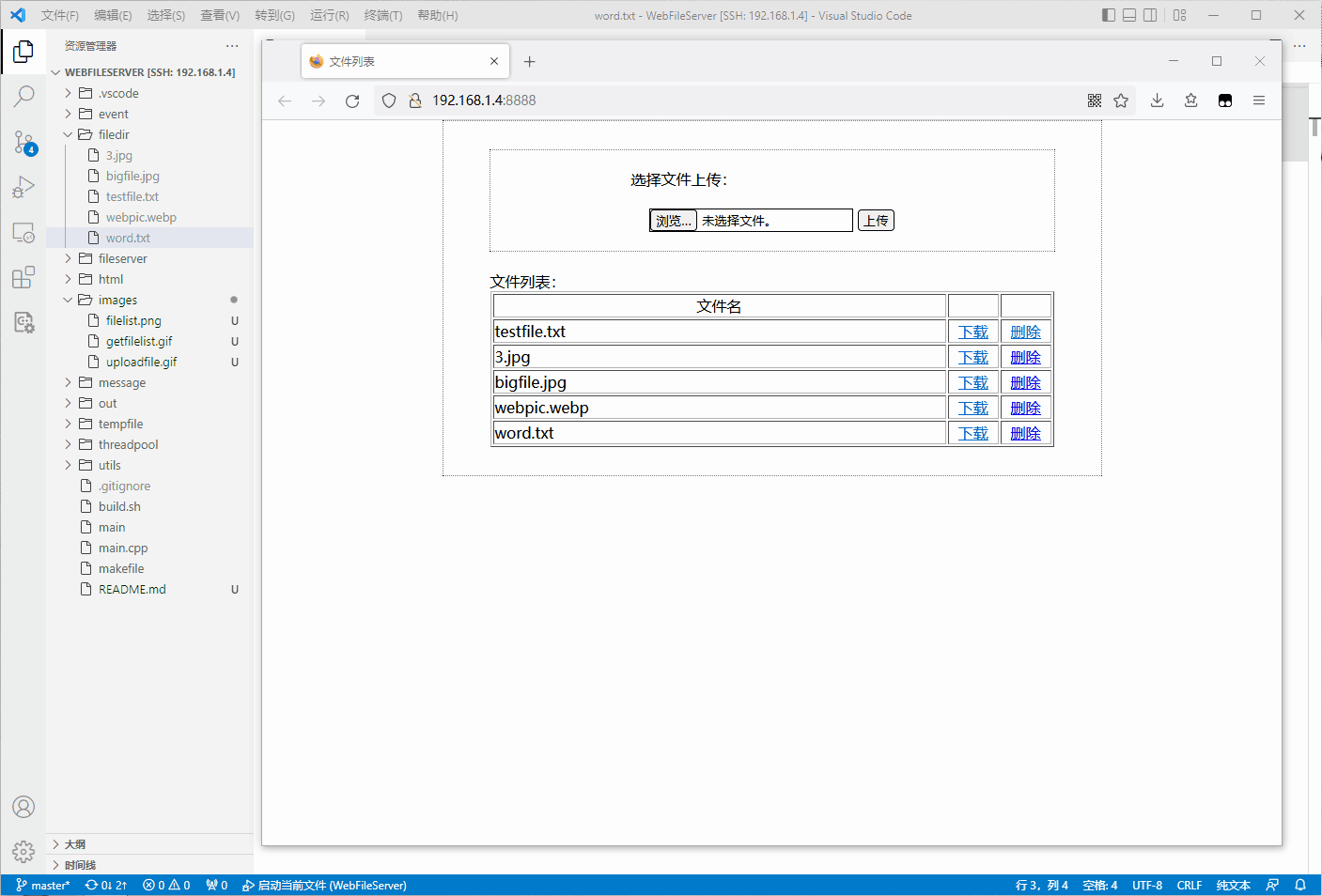Image resolution: width=1322 pixels, height=896 pixels.
Task: Bookmark this page with the star icon
Action: 1121,100
